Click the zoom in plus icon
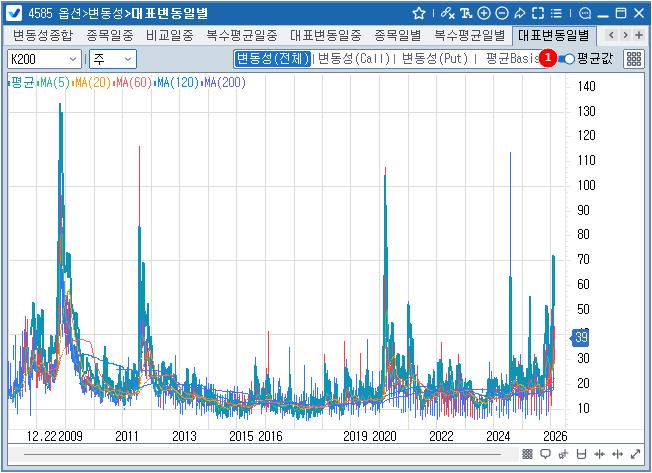This screenshot has height=473, width=652. 484,13
